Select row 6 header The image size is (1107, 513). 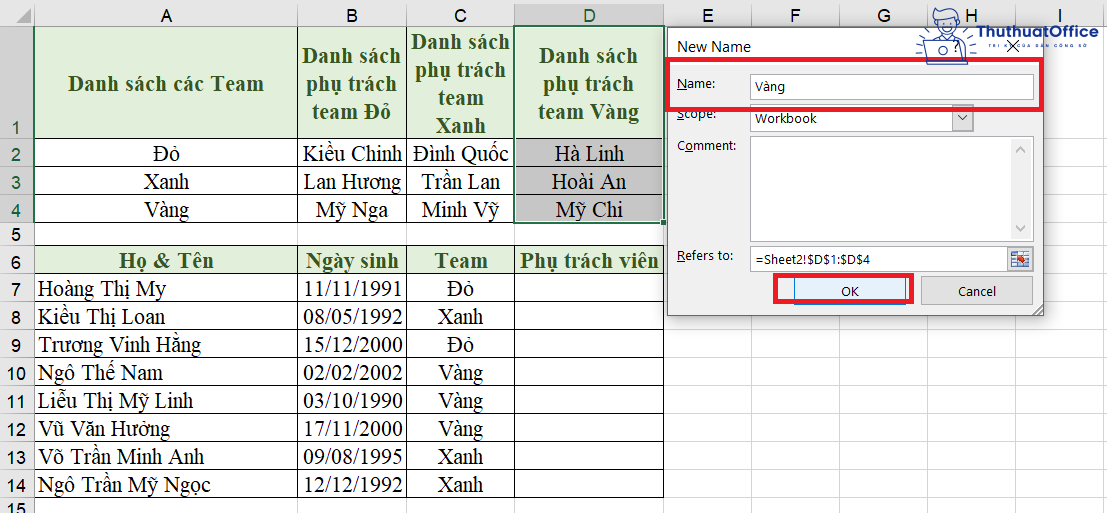coord(17,260)
